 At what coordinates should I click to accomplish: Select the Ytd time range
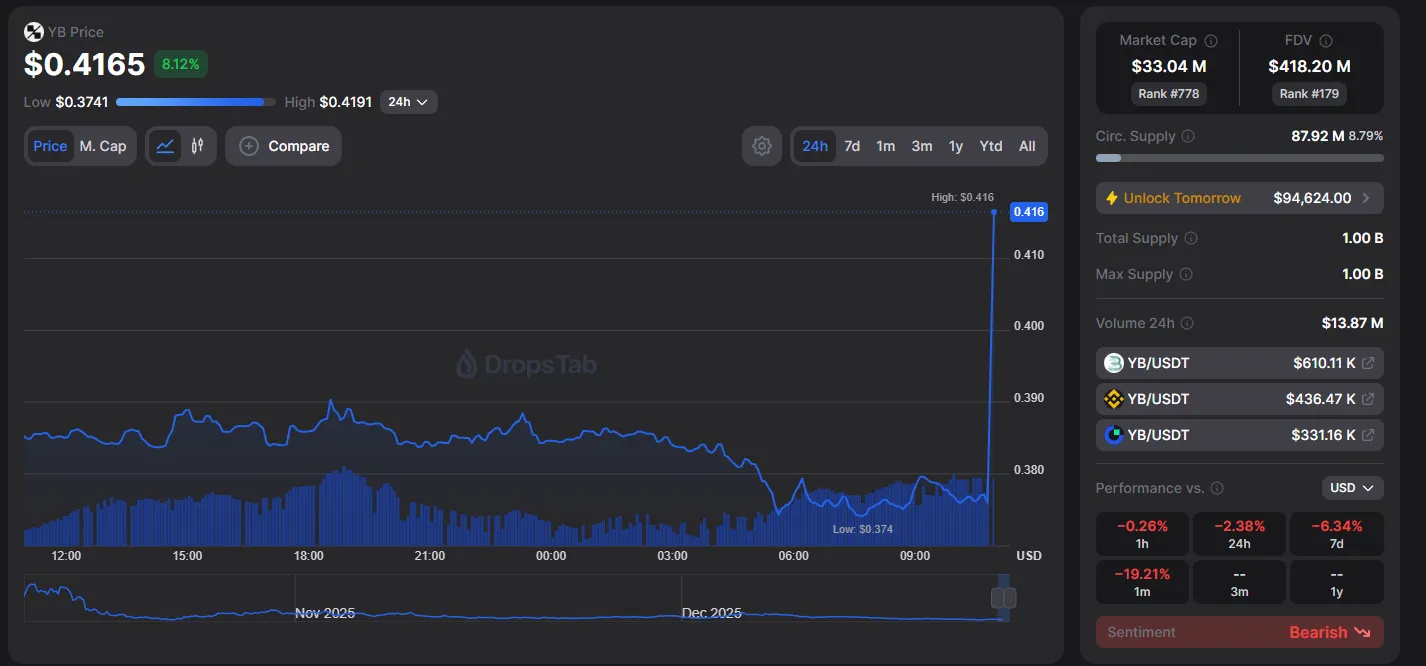pyautogui.click(x=990, y=145)
